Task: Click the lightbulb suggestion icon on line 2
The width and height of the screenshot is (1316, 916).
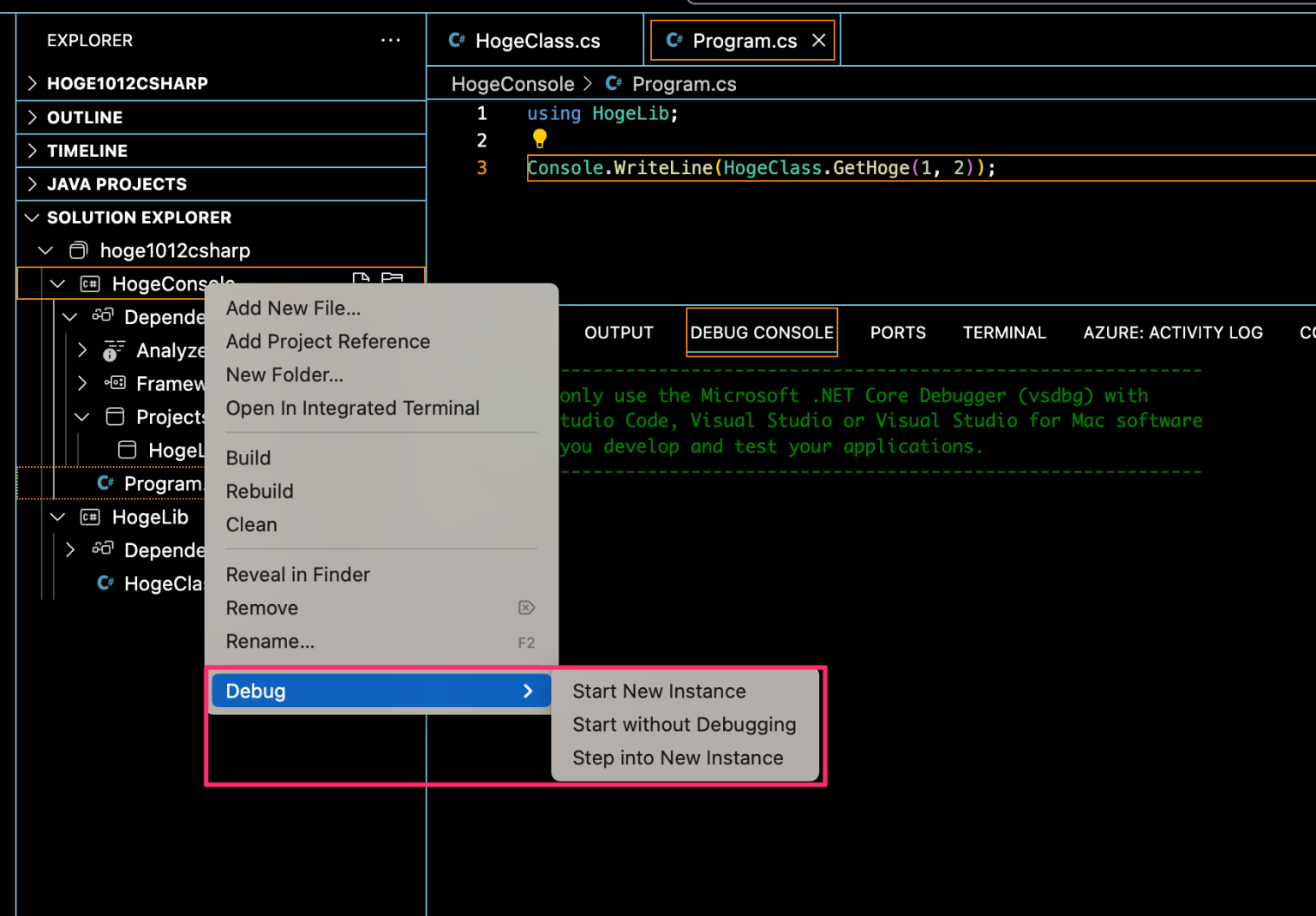Action: (539, 138)
